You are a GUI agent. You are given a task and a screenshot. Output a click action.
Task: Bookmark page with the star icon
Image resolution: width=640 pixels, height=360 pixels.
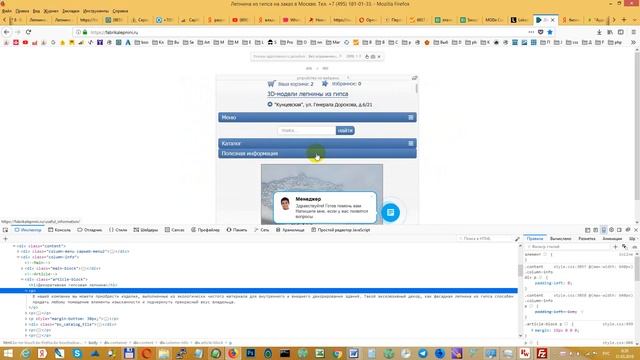550,32
